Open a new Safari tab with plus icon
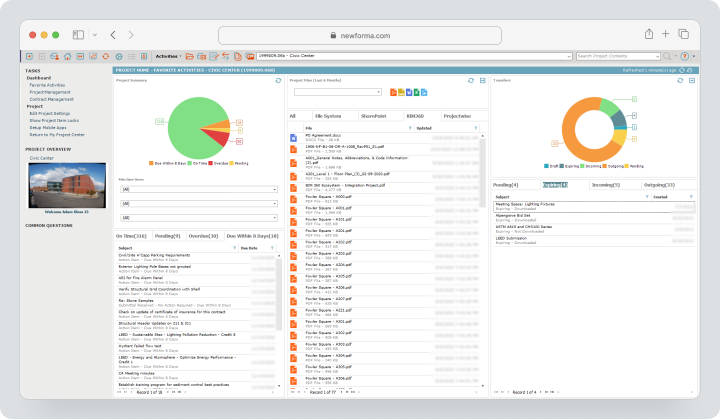Screen dimensions: 720x419 coord(665,34)
